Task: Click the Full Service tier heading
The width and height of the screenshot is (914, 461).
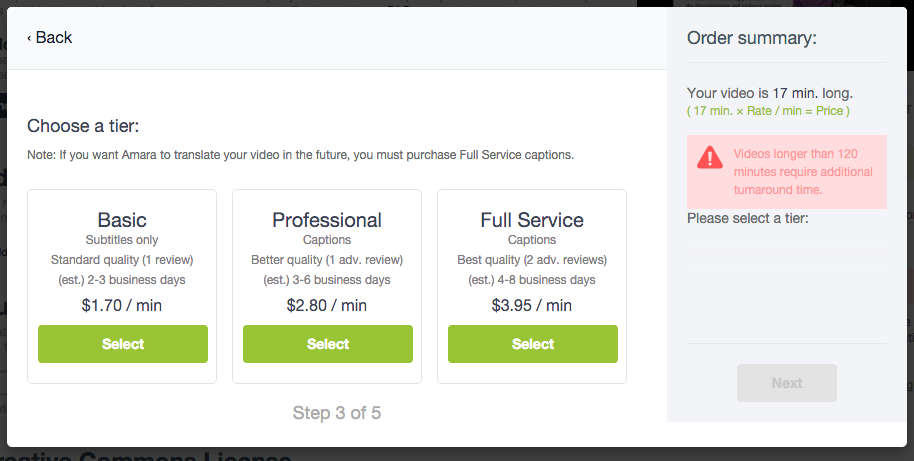Action: coord(532,220)
